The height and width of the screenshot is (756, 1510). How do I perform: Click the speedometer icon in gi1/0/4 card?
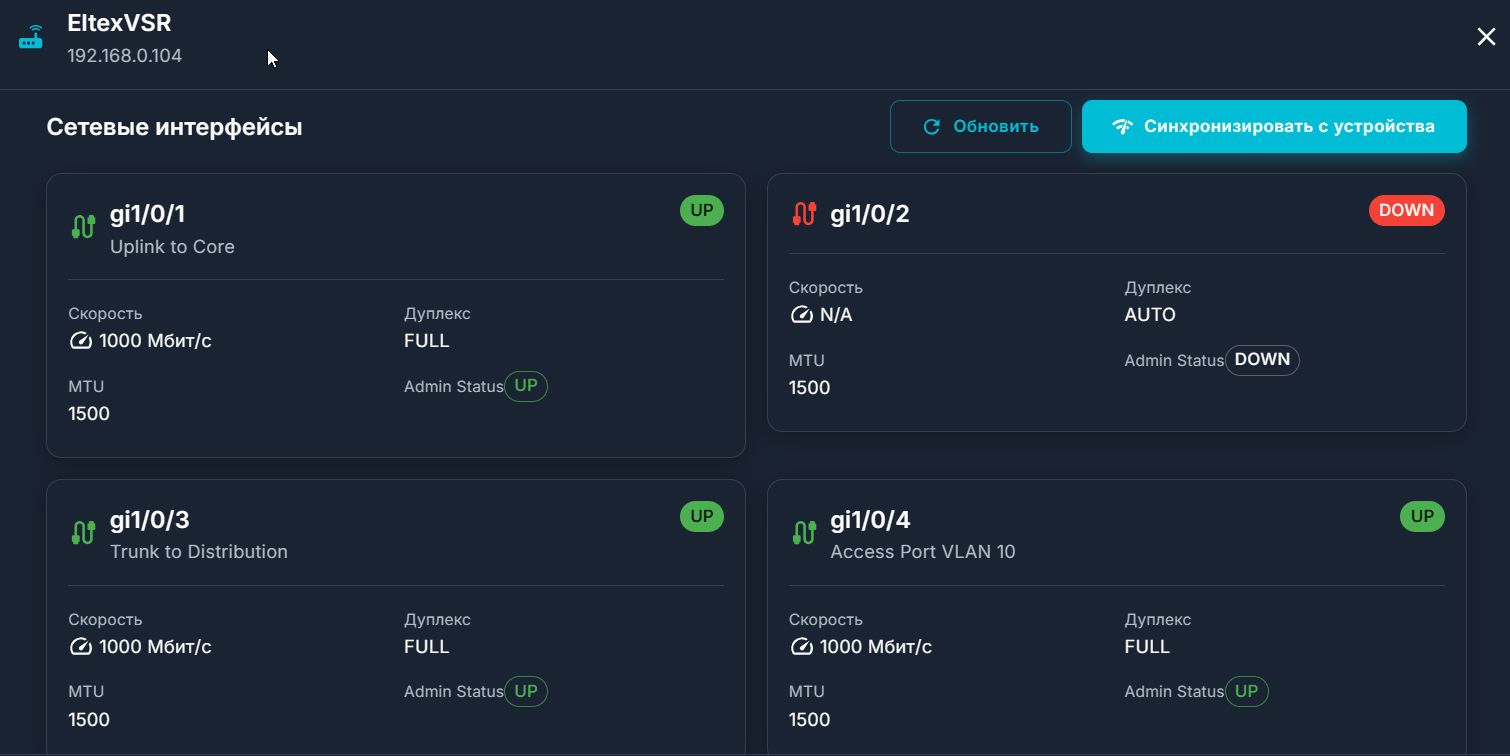[801, 647]
